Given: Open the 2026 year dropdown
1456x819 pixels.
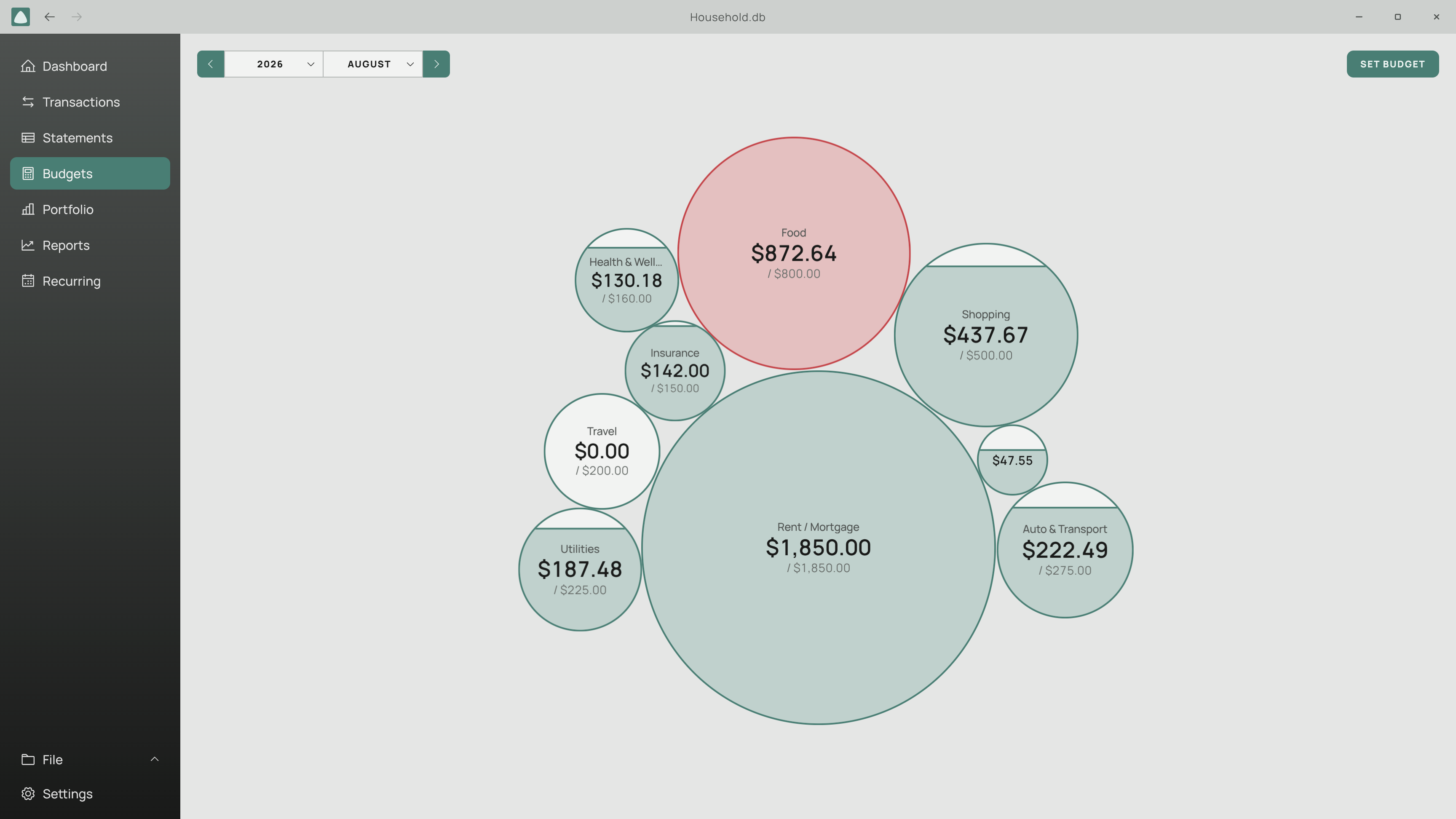Looking at the screenshot, I should pos(273,64).
